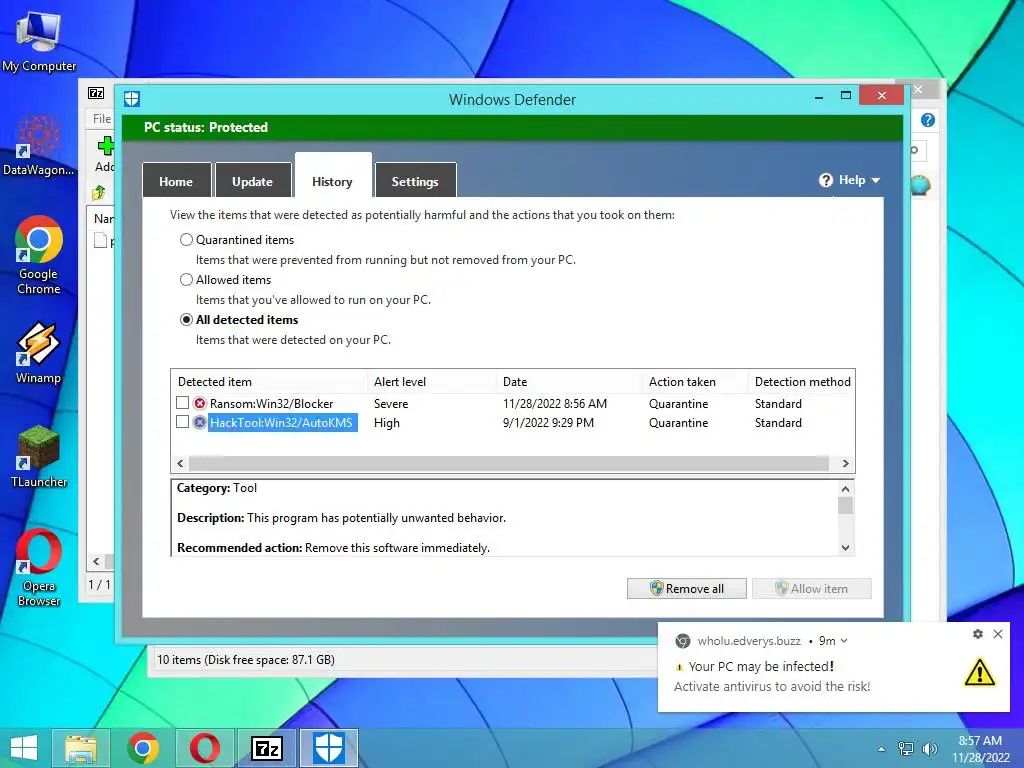Click detected list scroll right arrow
Screen dimensions: 1024x768
tap(845, 464)
